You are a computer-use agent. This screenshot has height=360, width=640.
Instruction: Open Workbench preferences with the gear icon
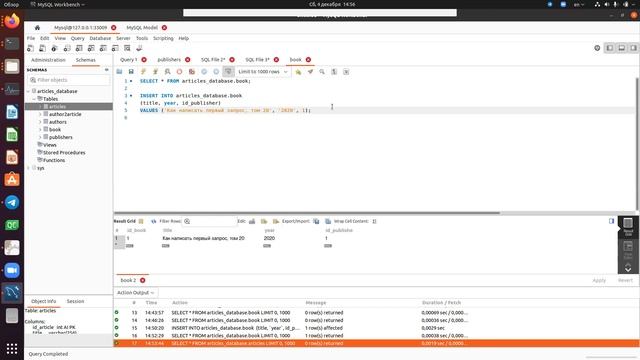click(x=597, y=48)
